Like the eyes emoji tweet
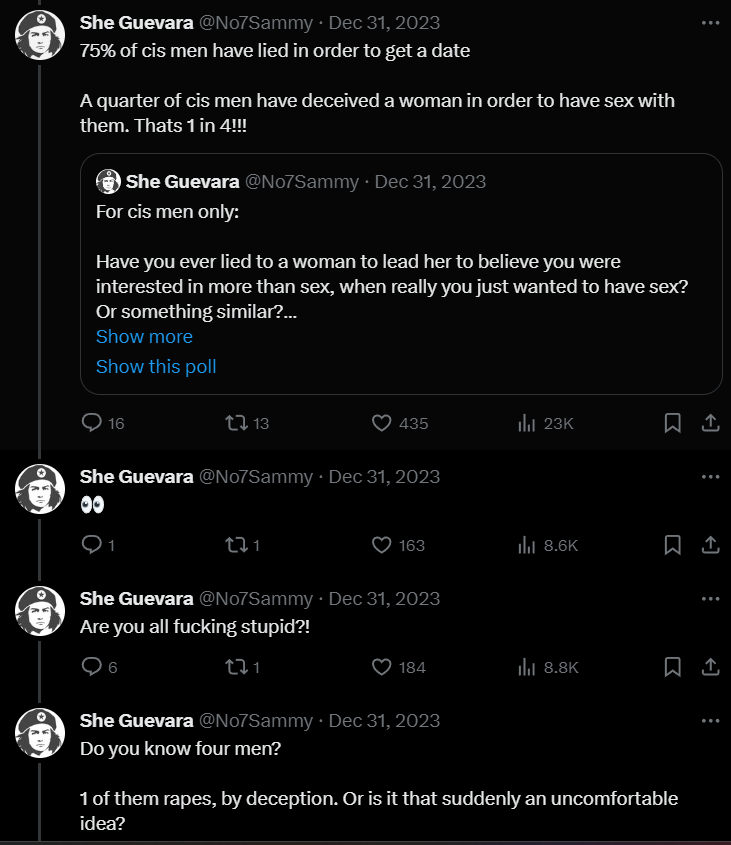Image resolution: width=731 pixels, height=845 pixels. pos(381,545)
